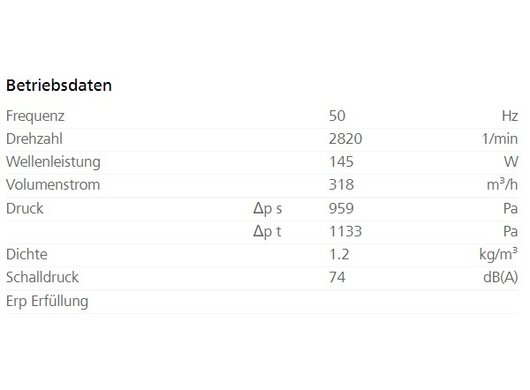The image size is (530, 390).
Task: Select the Drehzahl row label
Action: pyautogui.click(x=34, y=139)
